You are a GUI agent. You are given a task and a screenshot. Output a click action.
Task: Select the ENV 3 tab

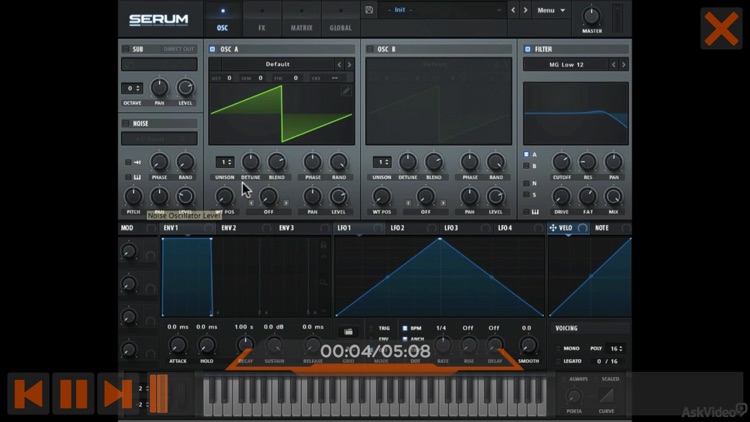tap(287, 228)
